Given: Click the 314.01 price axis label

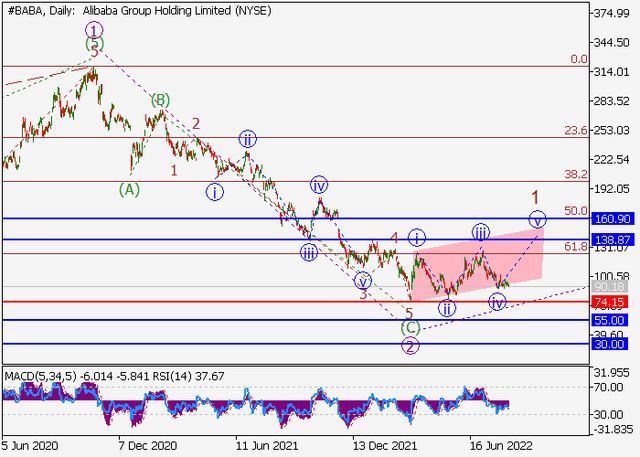Looking at the screenshot, I should click(x=611, y=72).
